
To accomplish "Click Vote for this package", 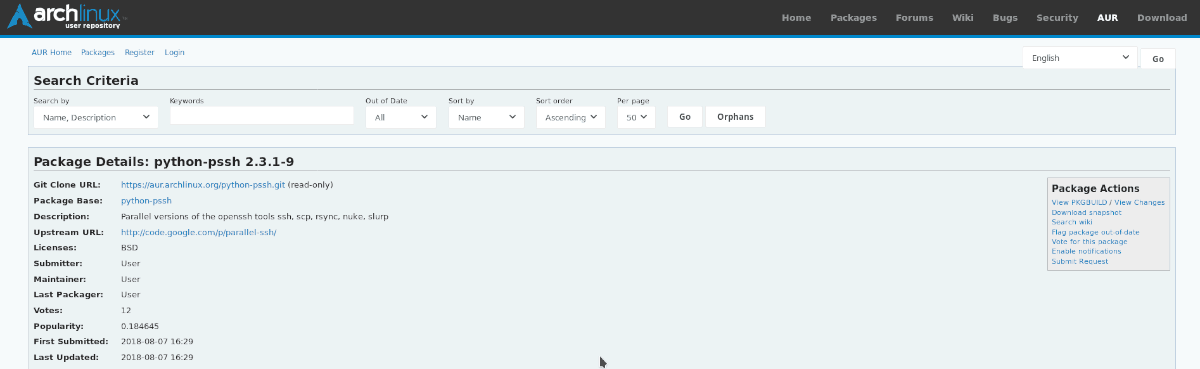I will [x=1089, y=242].
